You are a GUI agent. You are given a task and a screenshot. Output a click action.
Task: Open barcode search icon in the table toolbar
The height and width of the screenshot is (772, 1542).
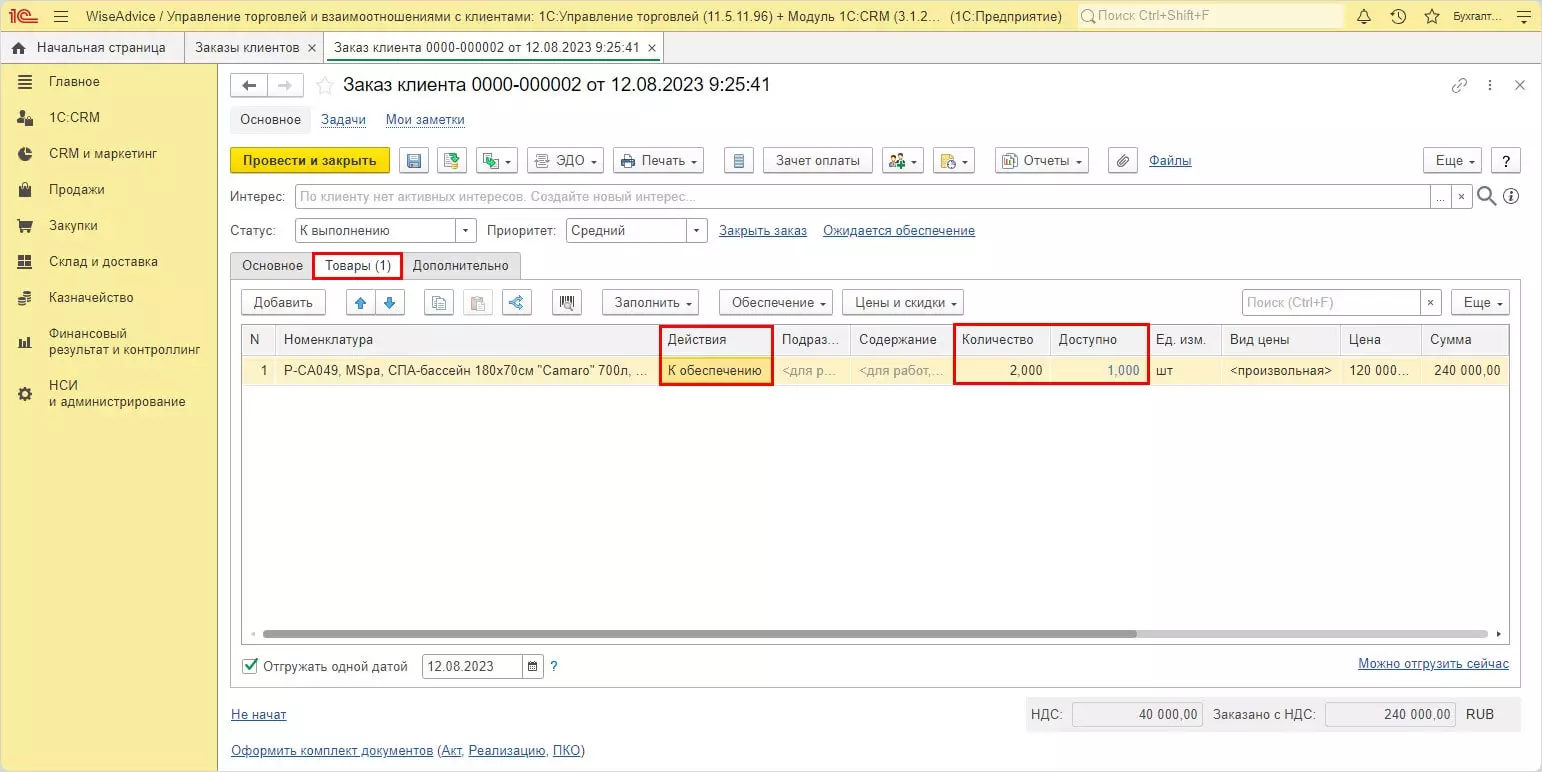point(567,302)
